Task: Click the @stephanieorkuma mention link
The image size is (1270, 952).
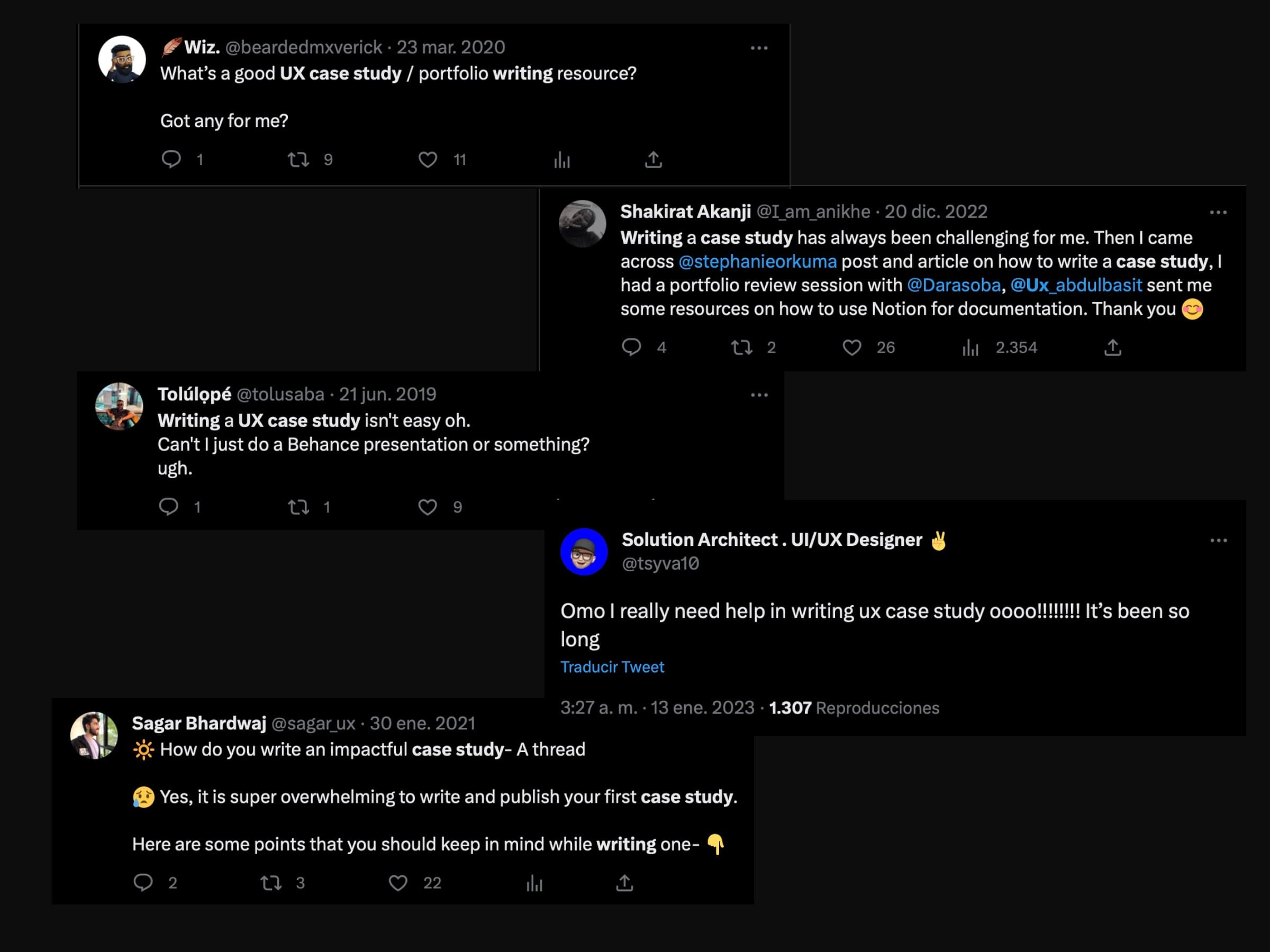Action: (x=757, y=262)
